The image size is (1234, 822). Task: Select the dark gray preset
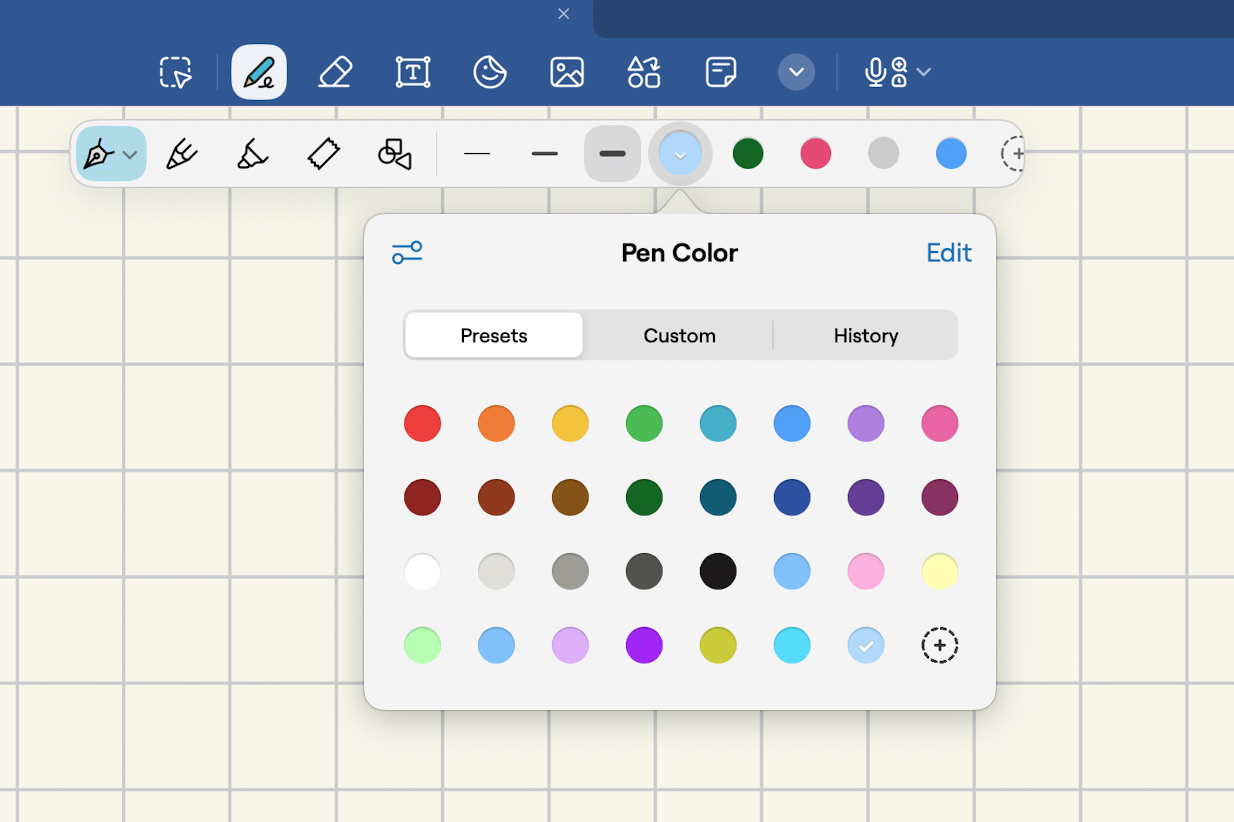pos(645,571)
